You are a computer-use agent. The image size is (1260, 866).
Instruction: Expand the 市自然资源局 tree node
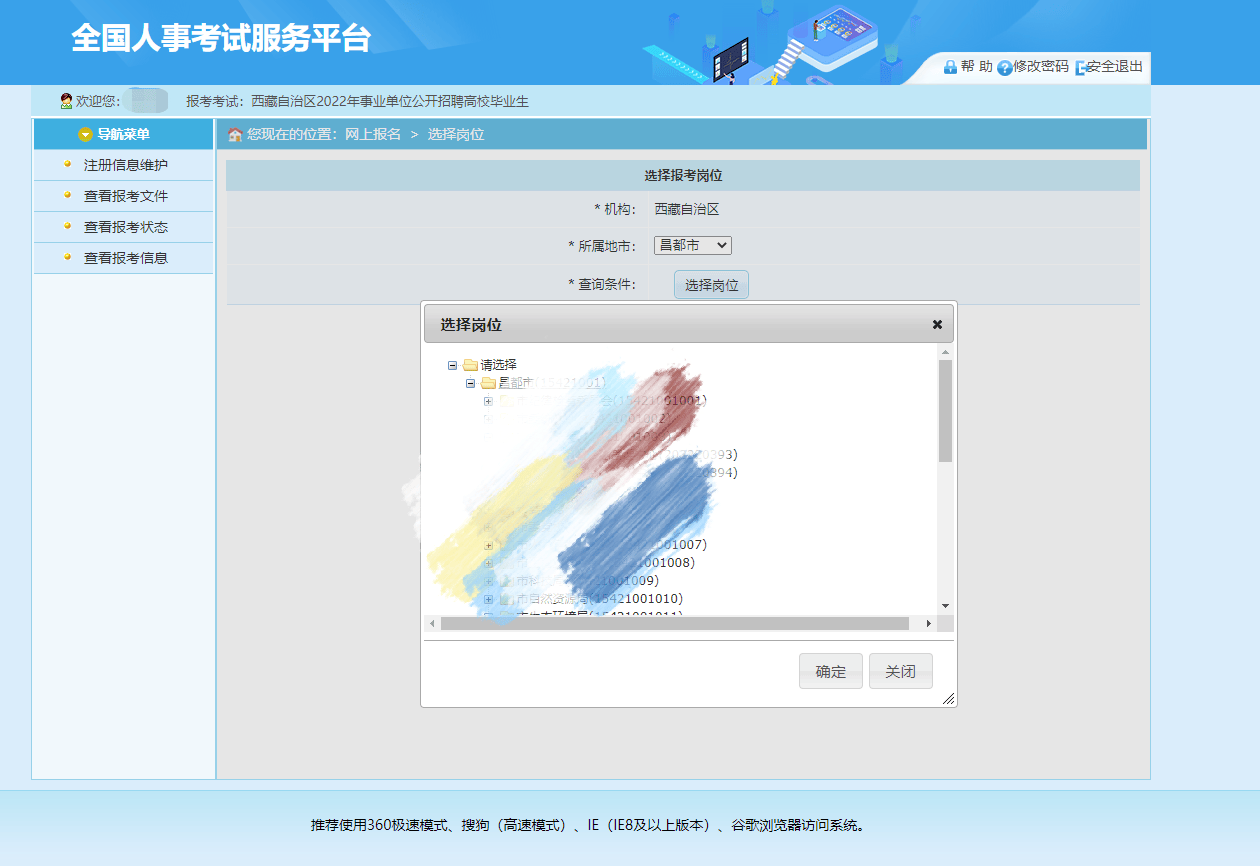click(488, 599)
